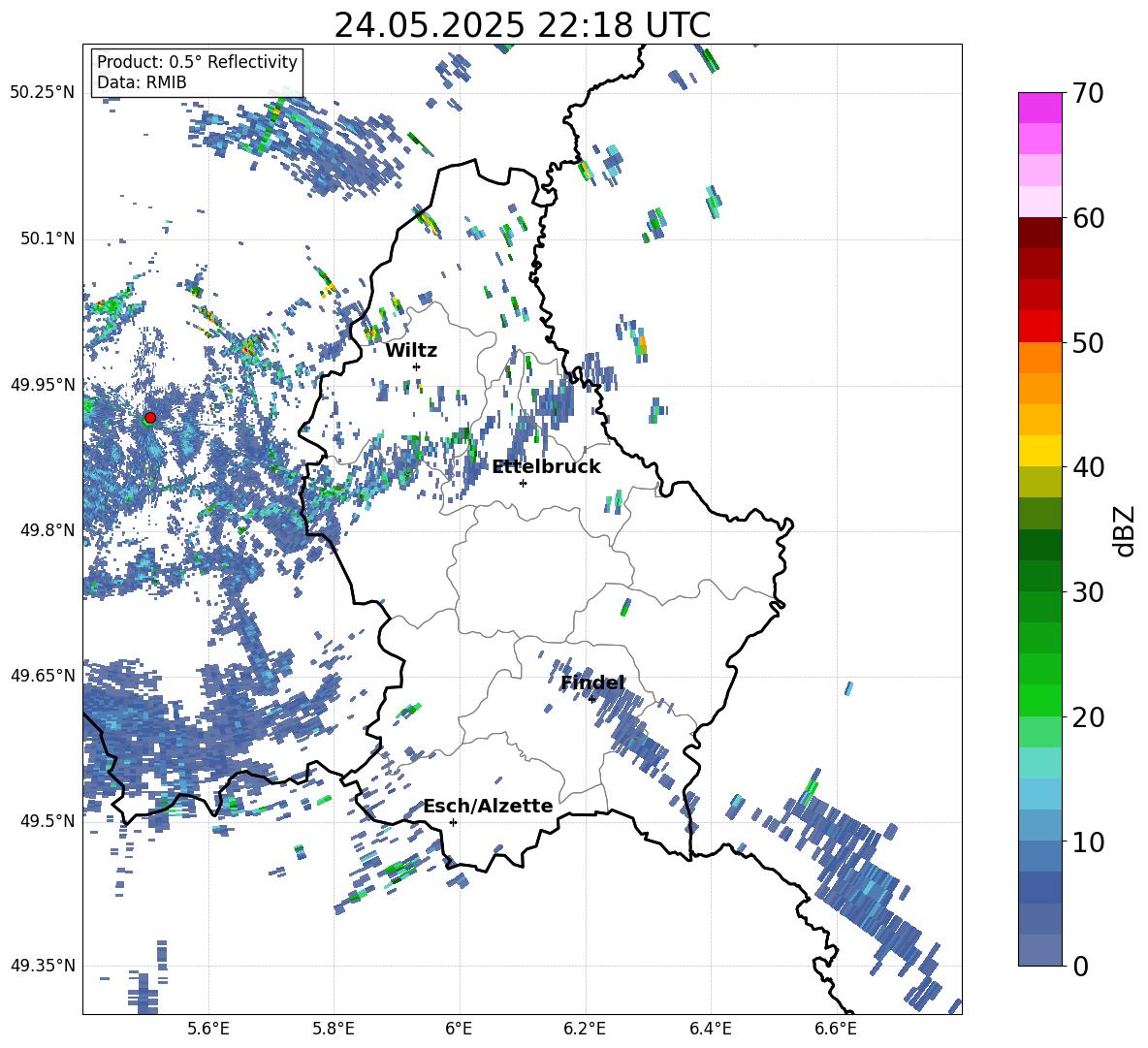Click the 40 dBZ colorbar tick label
The height and width of the screenshot is (1048, 1148).
pos(1087,467)
